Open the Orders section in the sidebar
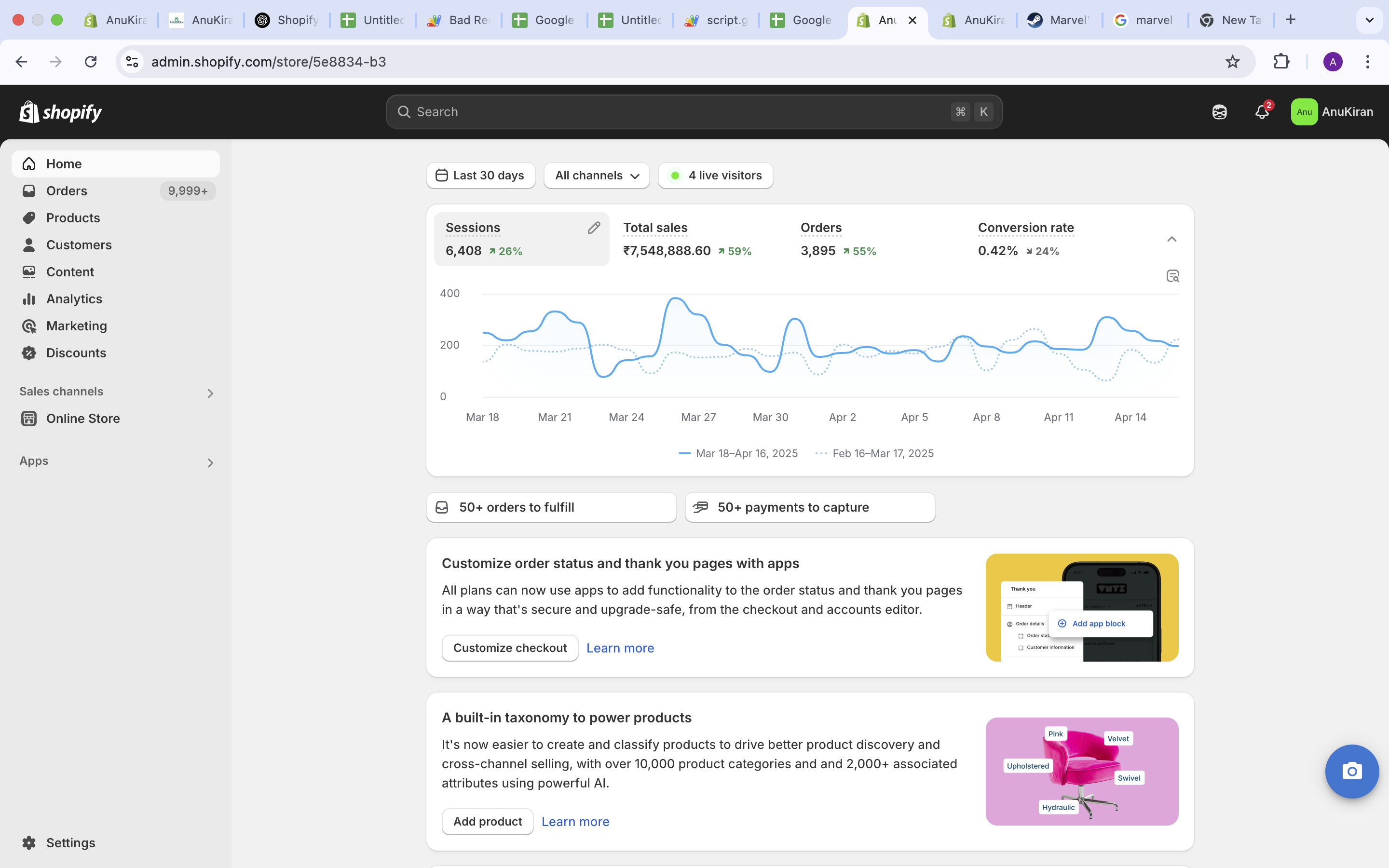 click(x=67, y=190)
